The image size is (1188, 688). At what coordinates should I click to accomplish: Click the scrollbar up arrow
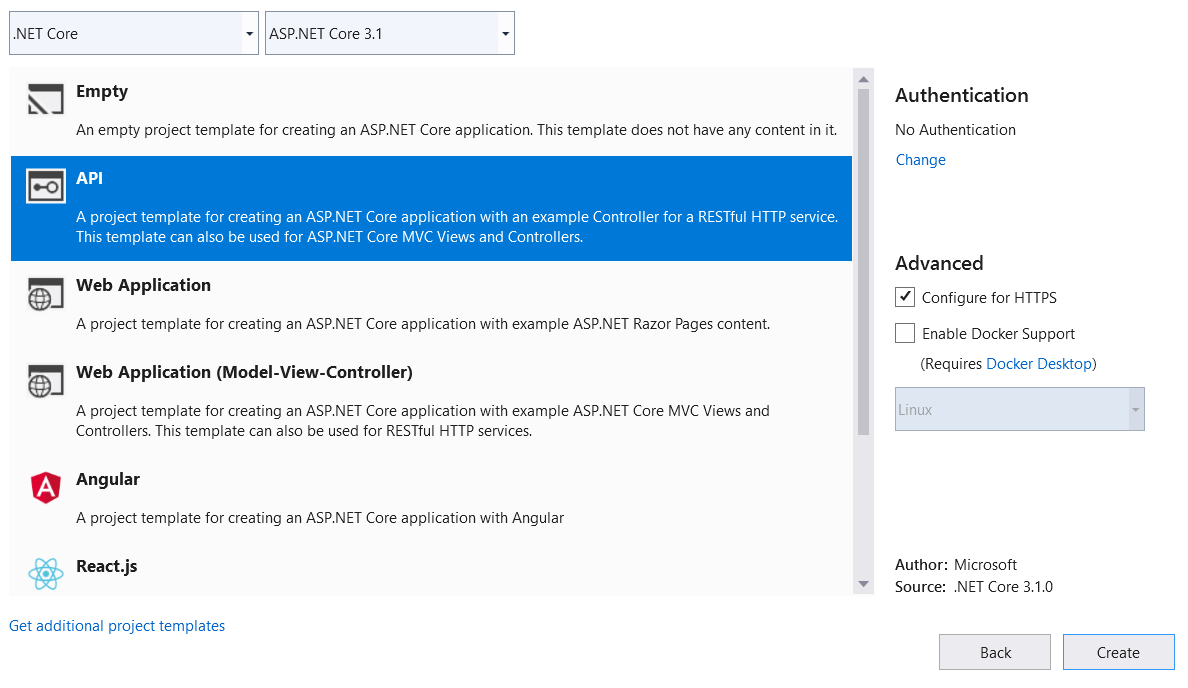pos(863,77)
